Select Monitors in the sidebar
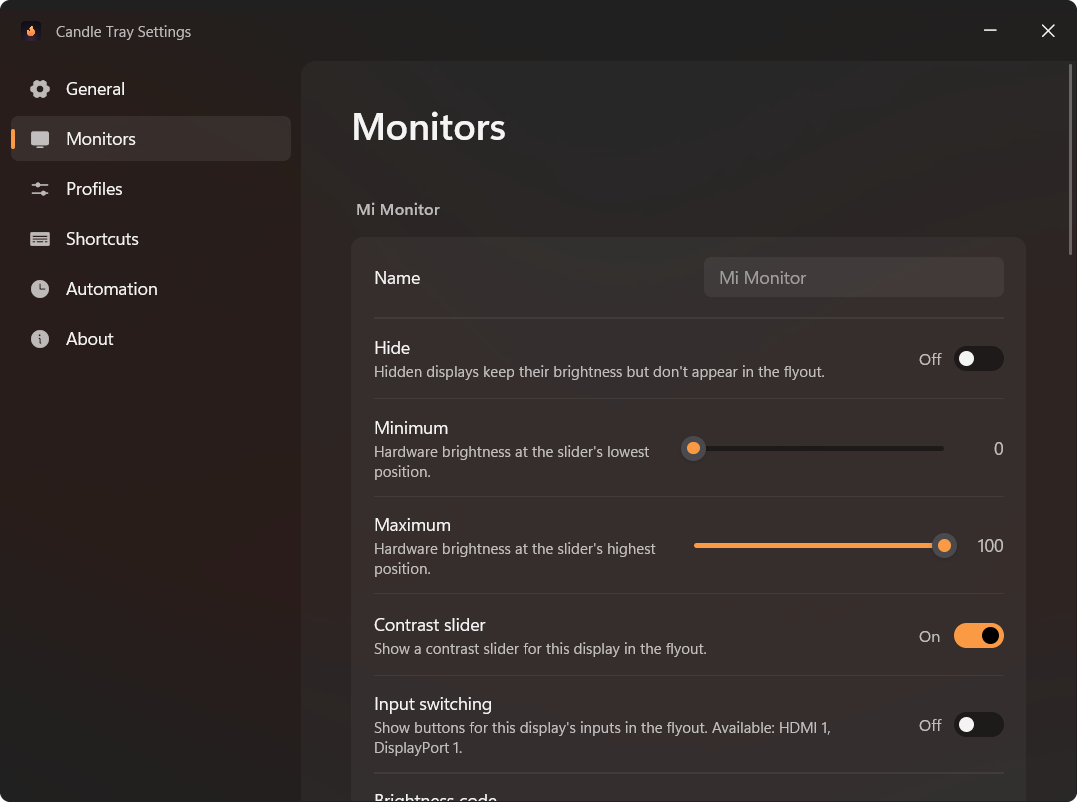 [x=151, y=139]
